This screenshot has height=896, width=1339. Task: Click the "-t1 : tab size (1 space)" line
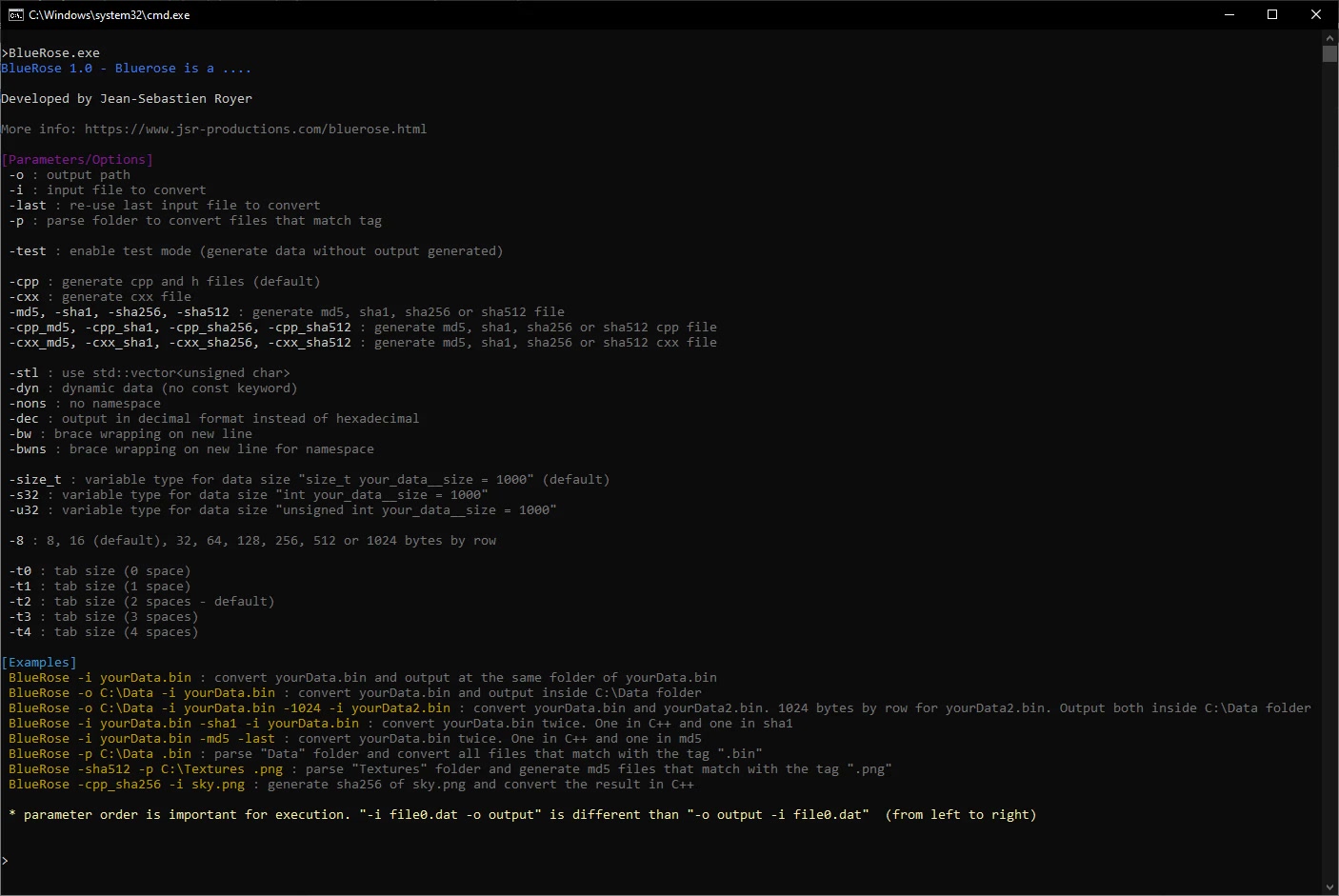(x=100, y=586)
